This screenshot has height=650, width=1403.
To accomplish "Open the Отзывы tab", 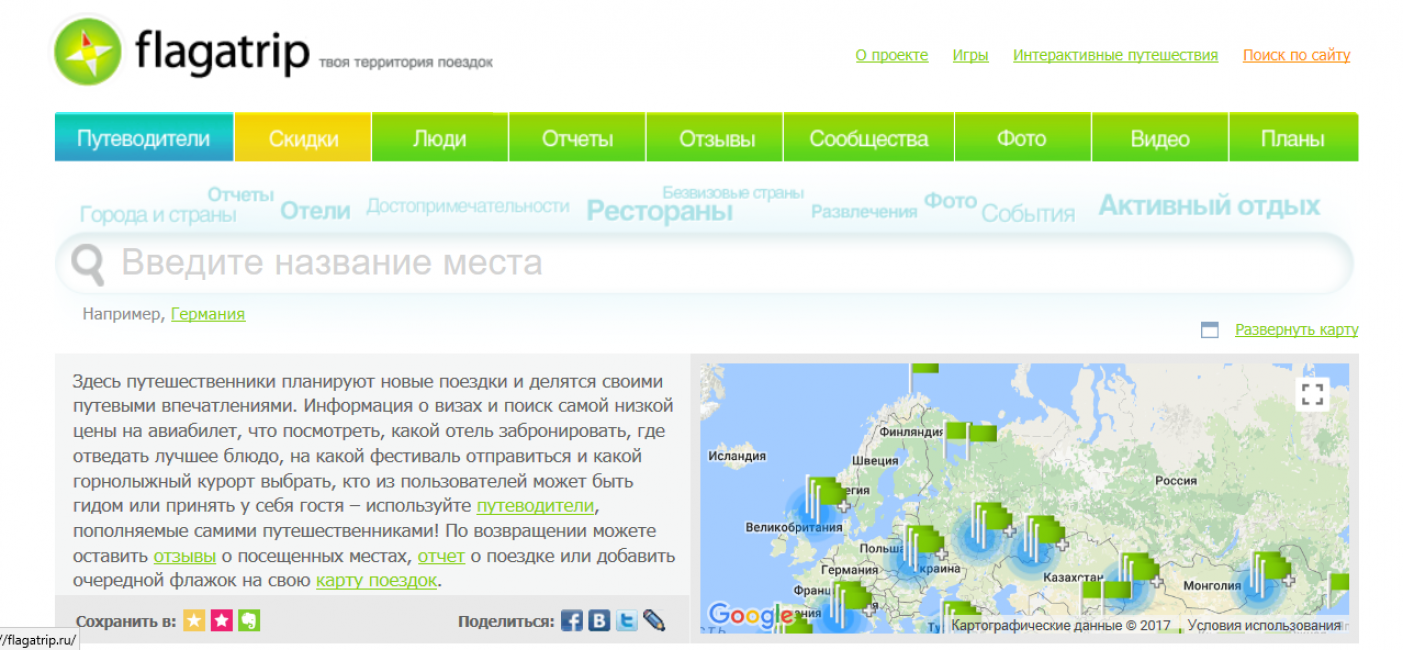I will (716, 139).
